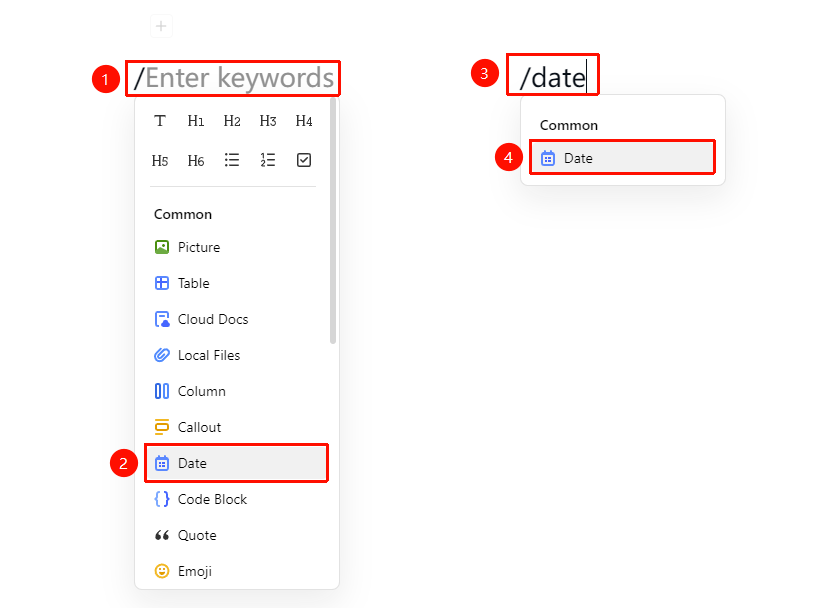Select the H5 heading icon
Image resolution: width=826 pixels, height=608 pixels.
click(160, 160)
